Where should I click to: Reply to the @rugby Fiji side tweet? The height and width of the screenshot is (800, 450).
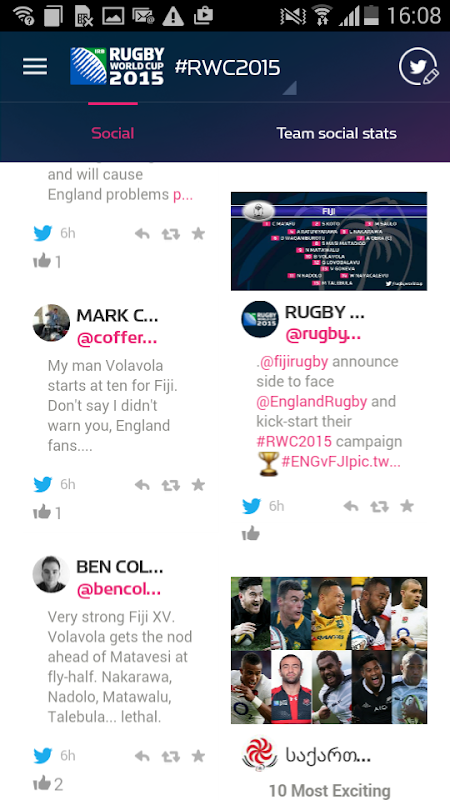pyautogui.click(x=351, y=507)
